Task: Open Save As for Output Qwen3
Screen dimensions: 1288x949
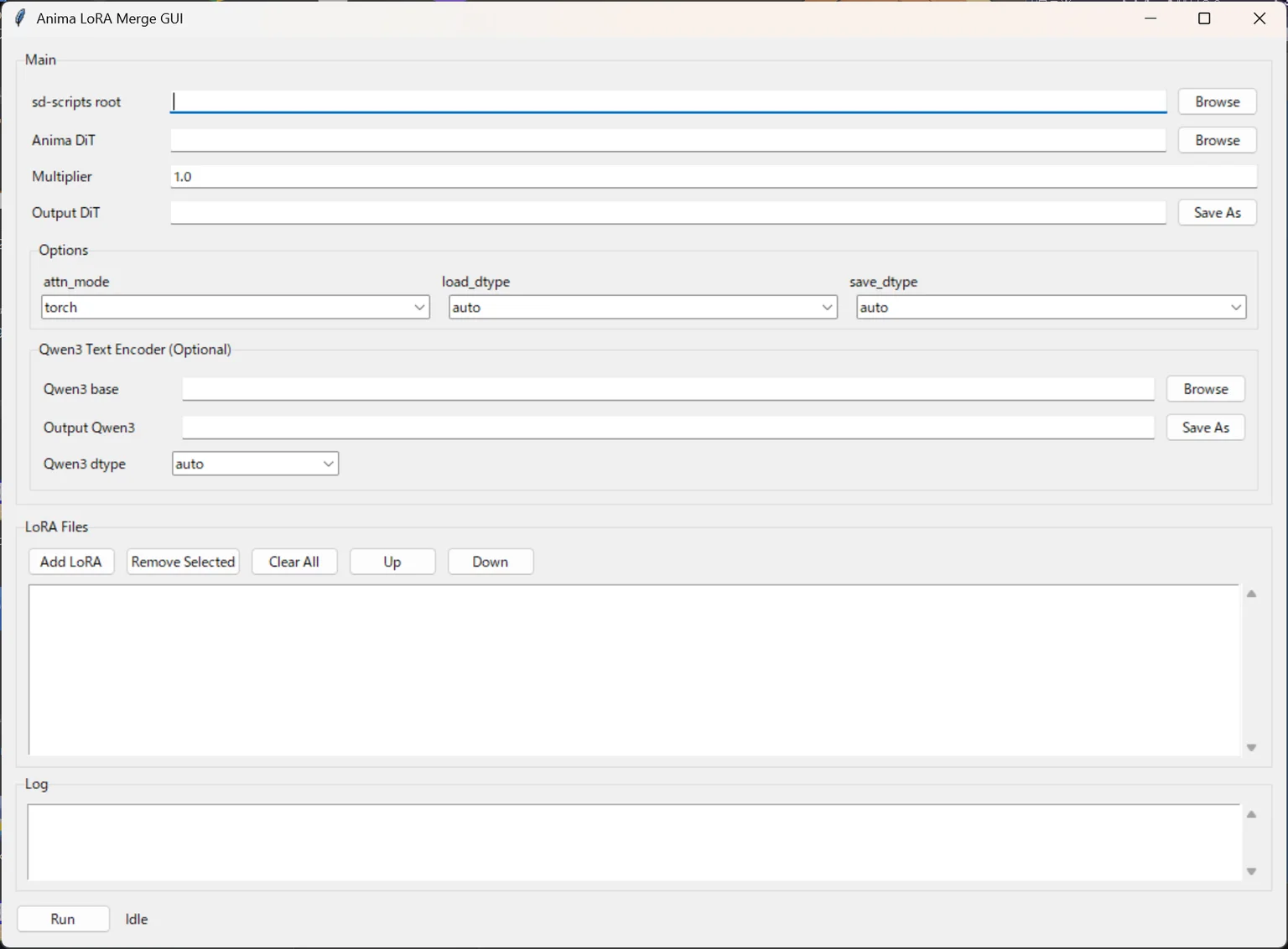Action: tap(1205, 428)
